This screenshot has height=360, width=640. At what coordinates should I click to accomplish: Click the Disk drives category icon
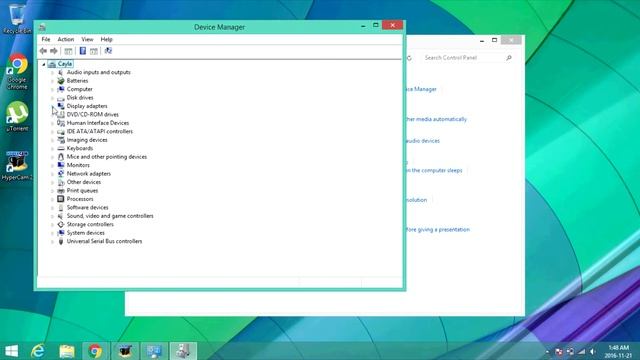tap(61, 98)
